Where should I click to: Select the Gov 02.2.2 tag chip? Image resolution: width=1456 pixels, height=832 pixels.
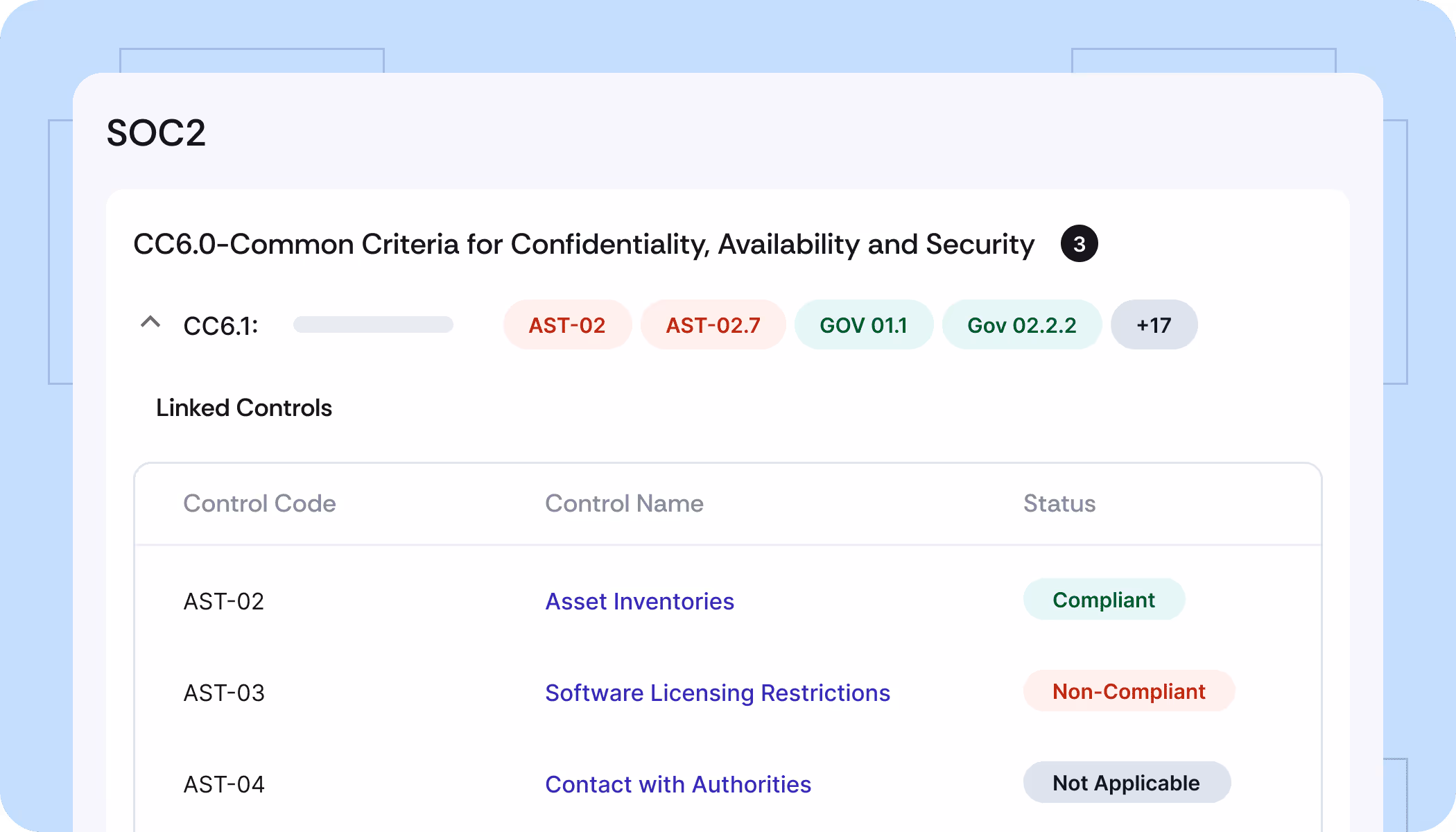tap(1021, 325)
